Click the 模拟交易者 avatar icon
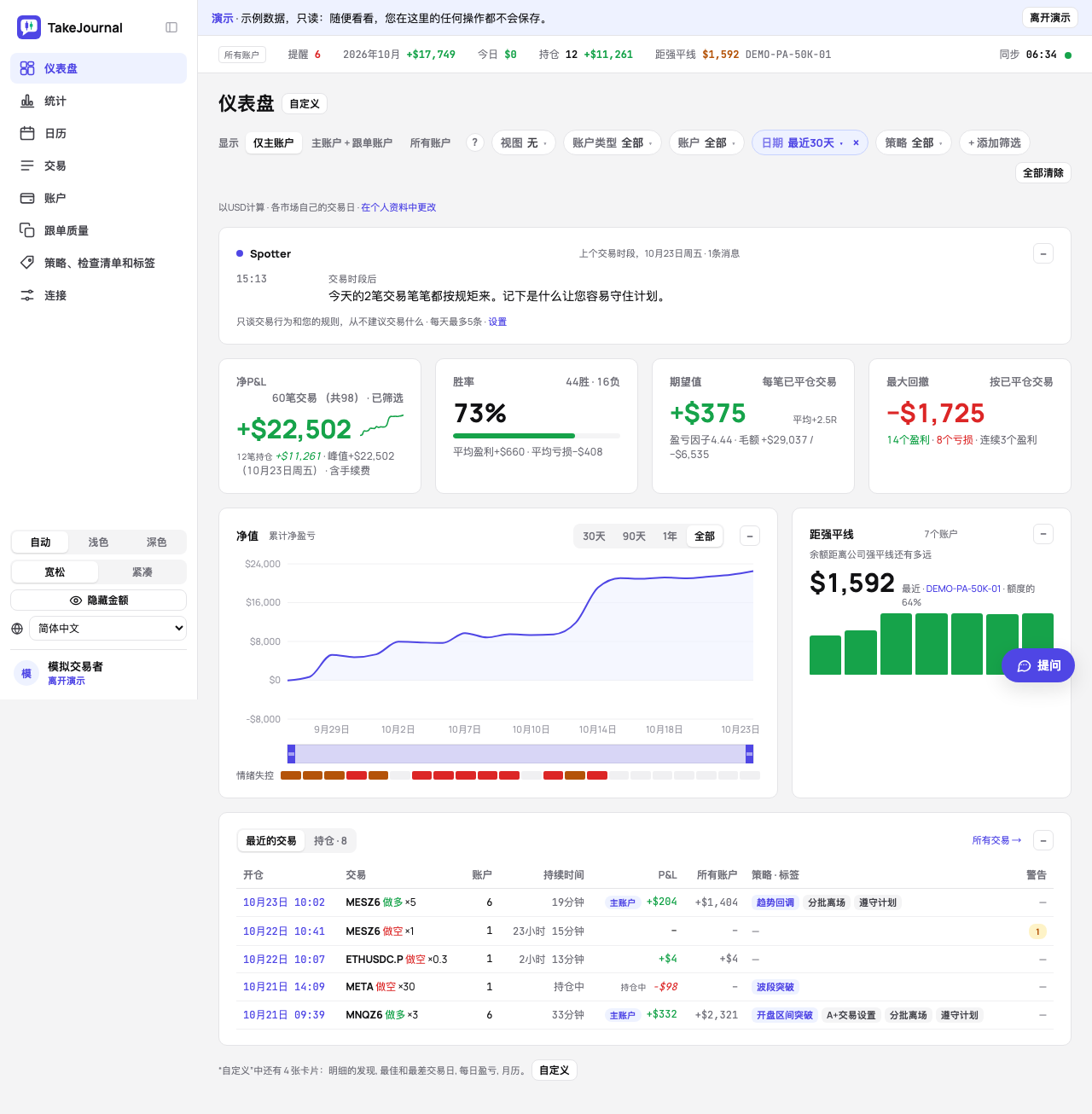 point(26,673)
